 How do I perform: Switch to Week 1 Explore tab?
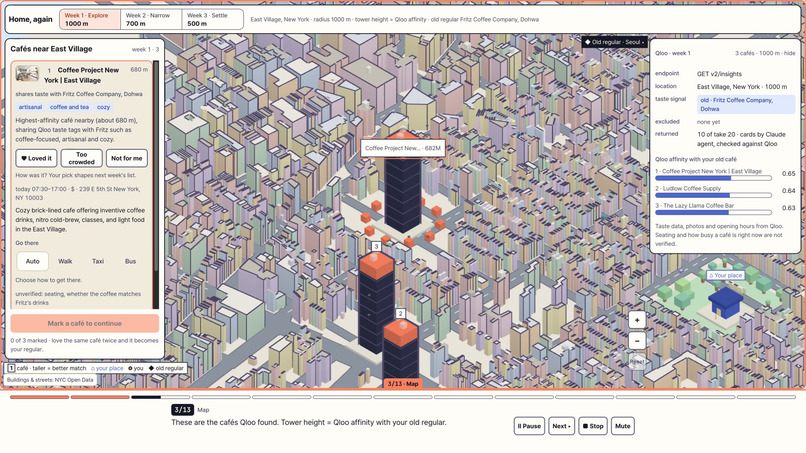click(90, 20)
